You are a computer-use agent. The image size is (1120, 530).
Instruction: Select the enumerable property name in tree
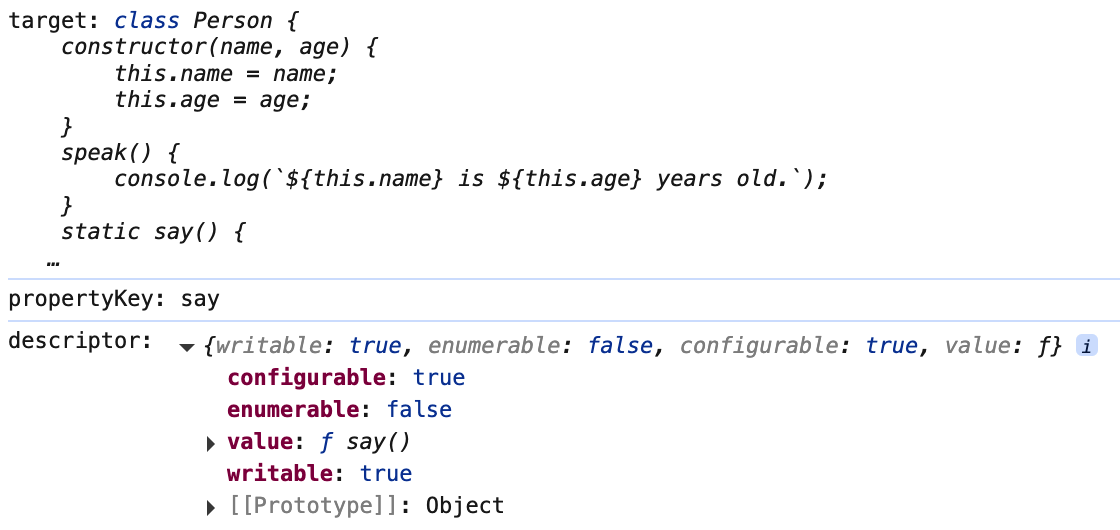(291, 410)
